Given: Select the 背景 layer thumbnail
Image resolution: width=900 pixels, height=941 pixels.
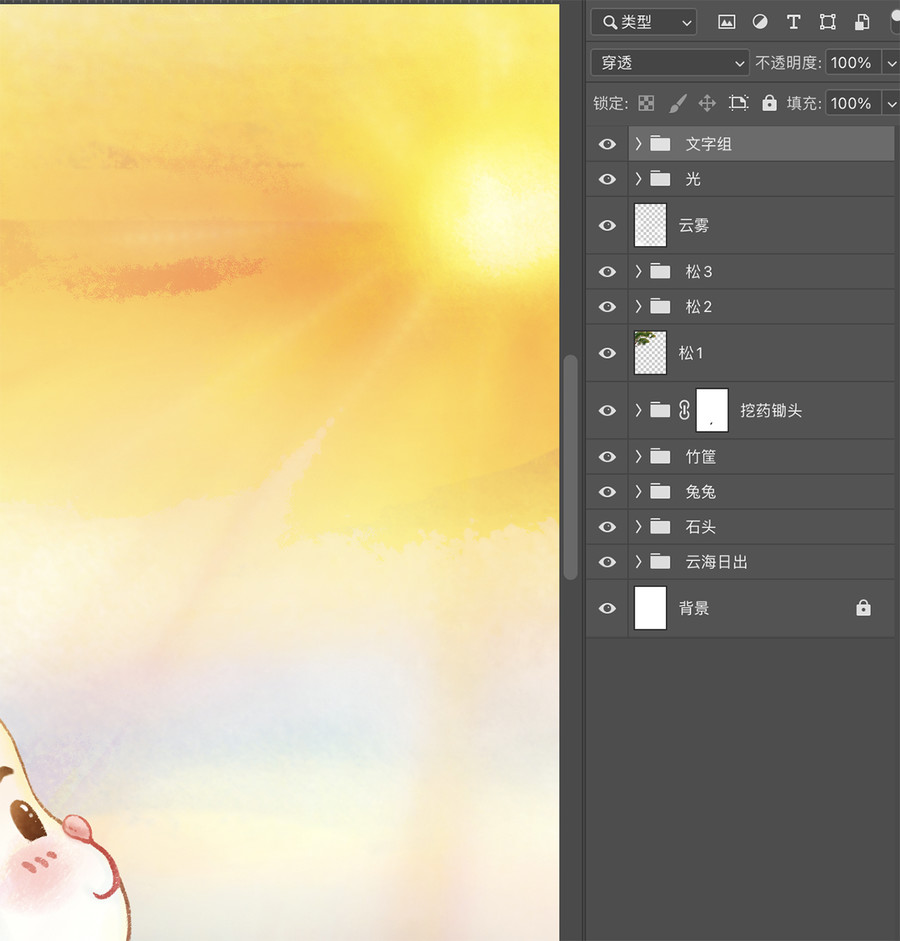Looking at the screenshot, I should [x=650, y=608].
